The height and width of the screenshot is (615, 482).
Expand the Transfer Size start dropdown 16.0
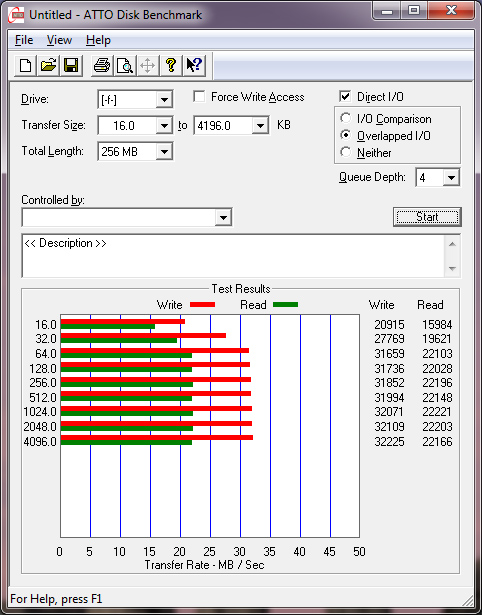pos(164,126)
